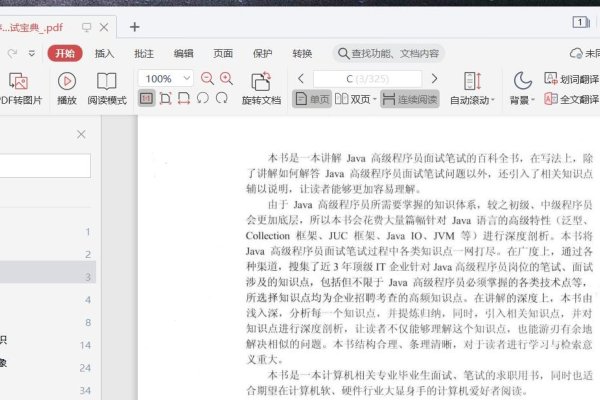Image resolution: width=600 pixels, height=400 pixels.
Task: Switch to the 页面 tab
Action: (223, 53)
